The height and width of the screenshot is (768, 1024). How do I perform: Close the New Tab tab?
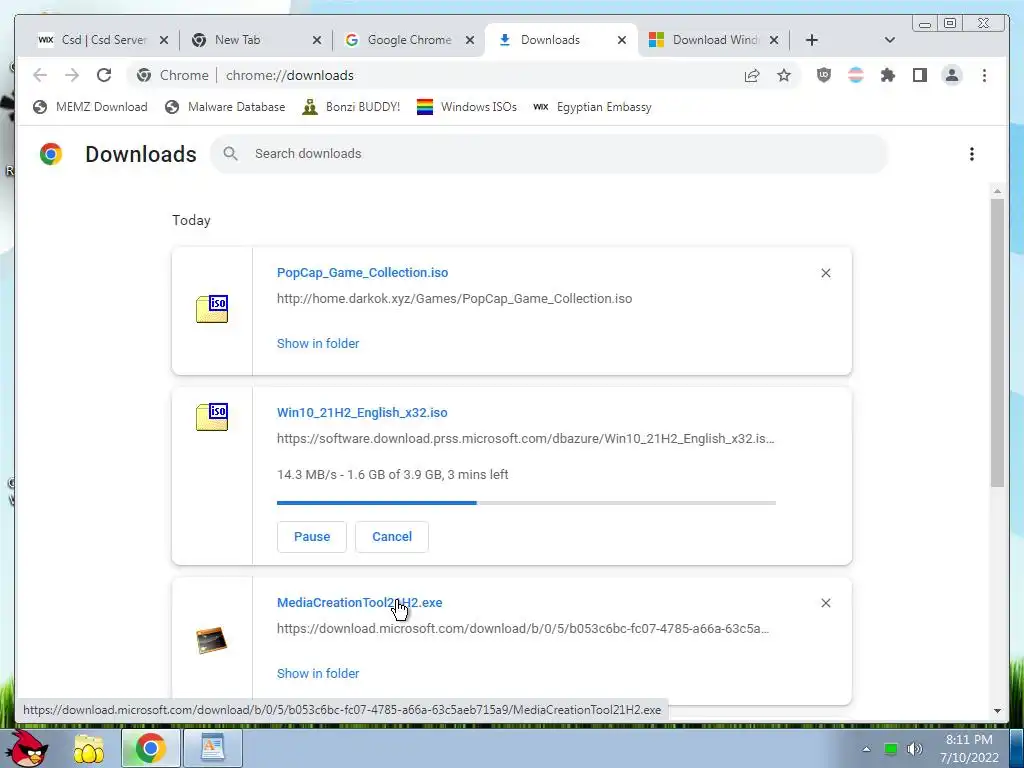point(317,40)
